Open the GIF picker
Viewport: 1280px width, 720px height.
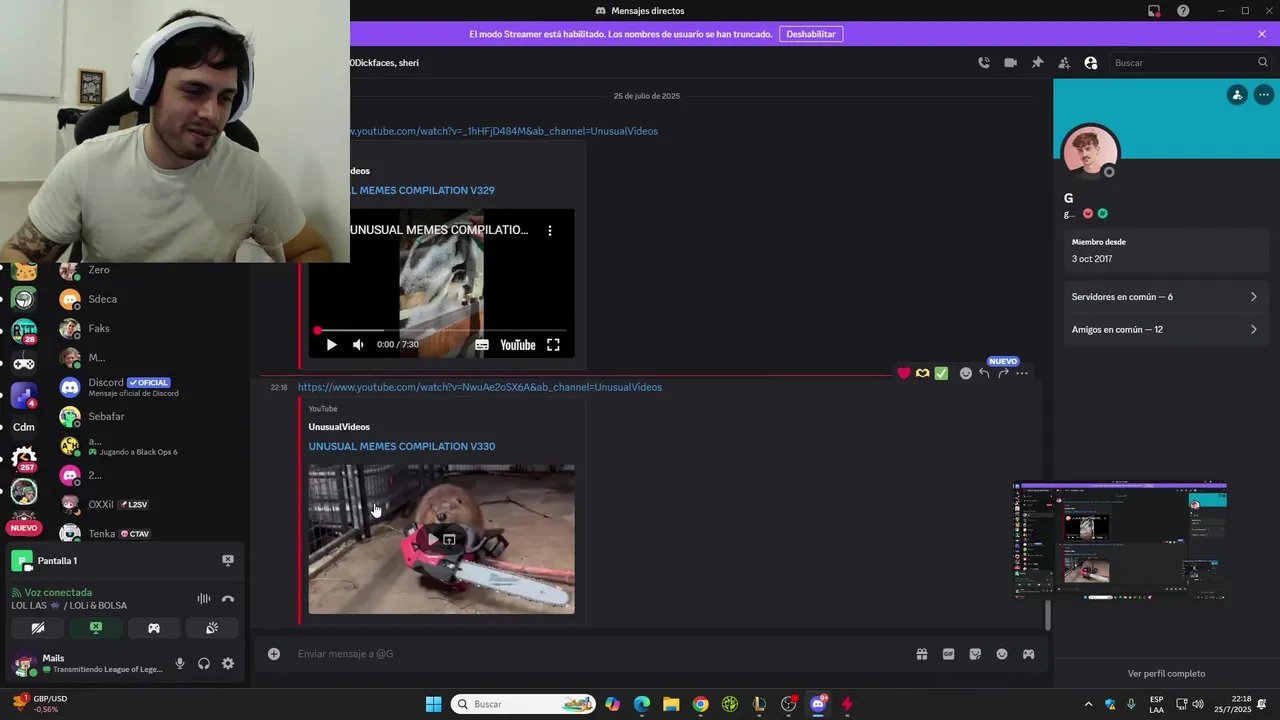948,654
